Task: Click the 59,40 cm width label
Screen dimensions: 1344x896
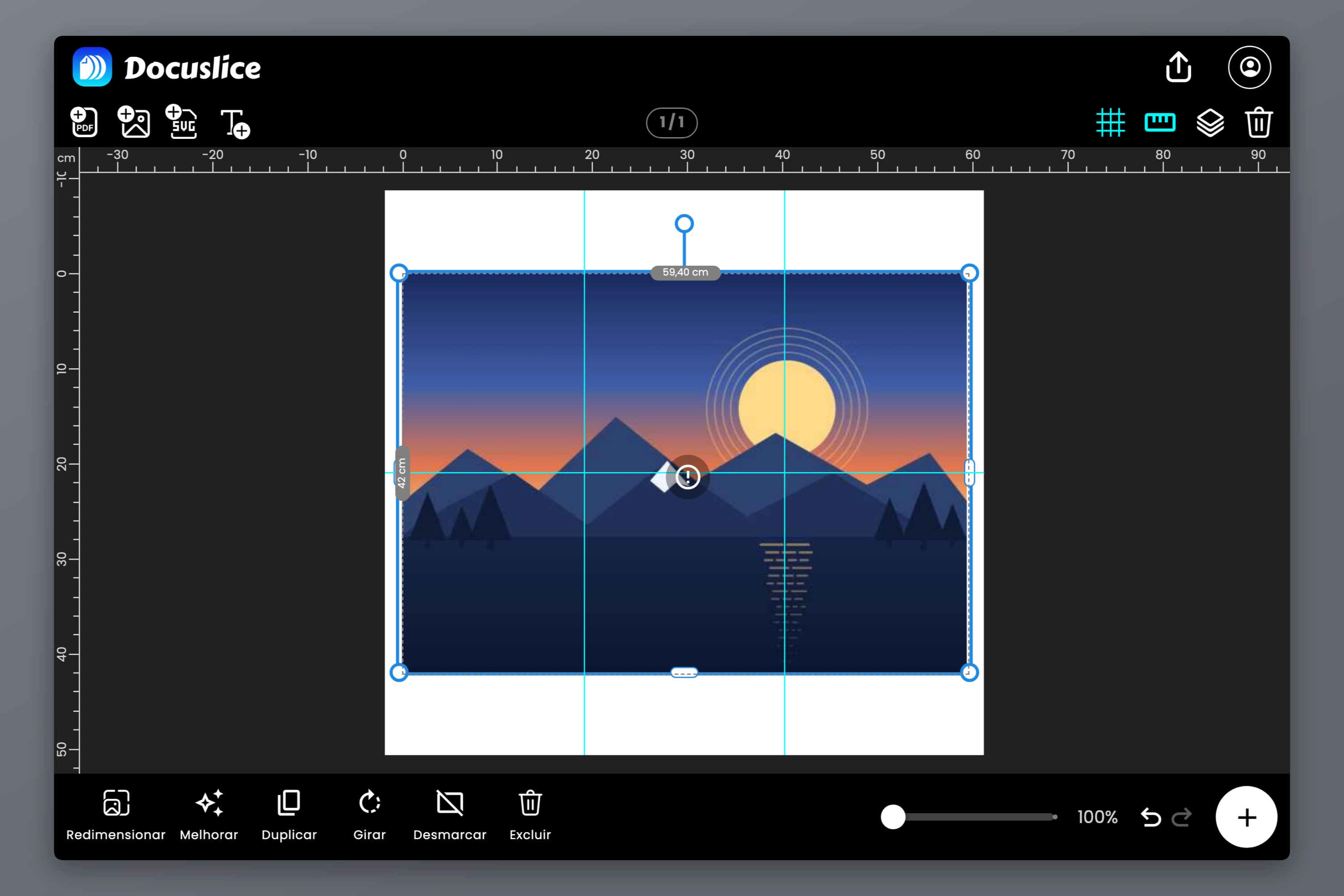Action: [x=685, y=272]
